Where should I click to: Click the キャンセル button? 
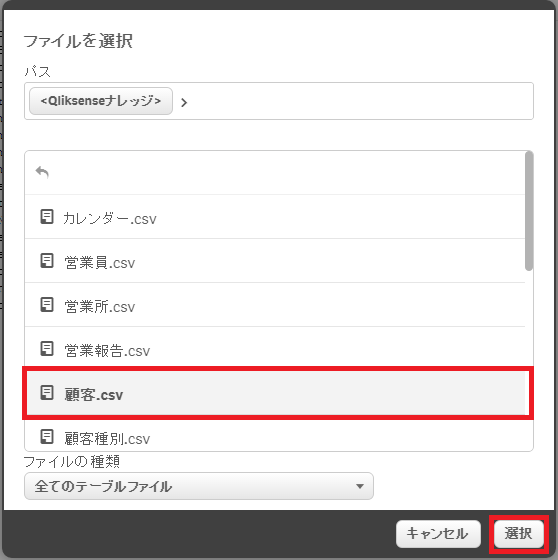pos(438,534)
